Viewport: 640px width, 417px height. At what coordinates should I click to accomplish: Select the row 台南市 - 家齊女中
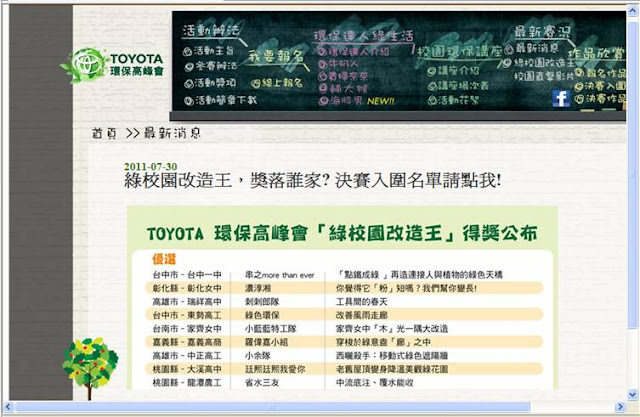pyautogui.click(x=344, y=328)
